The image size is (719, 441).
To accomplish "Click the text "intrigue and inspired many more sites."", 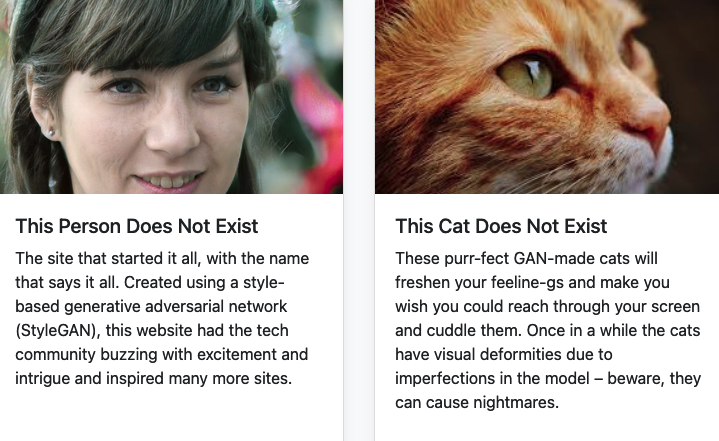I will pos(154,379).
